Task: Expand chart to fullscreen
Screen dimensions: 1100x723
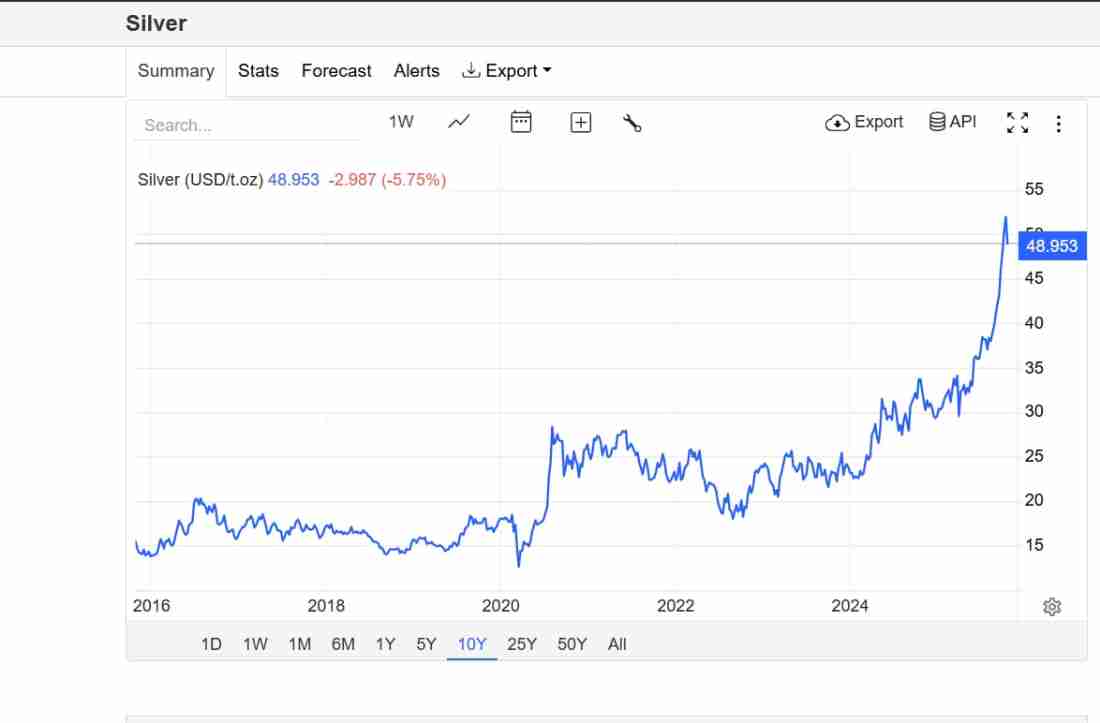Action: tap(1018, 123)
